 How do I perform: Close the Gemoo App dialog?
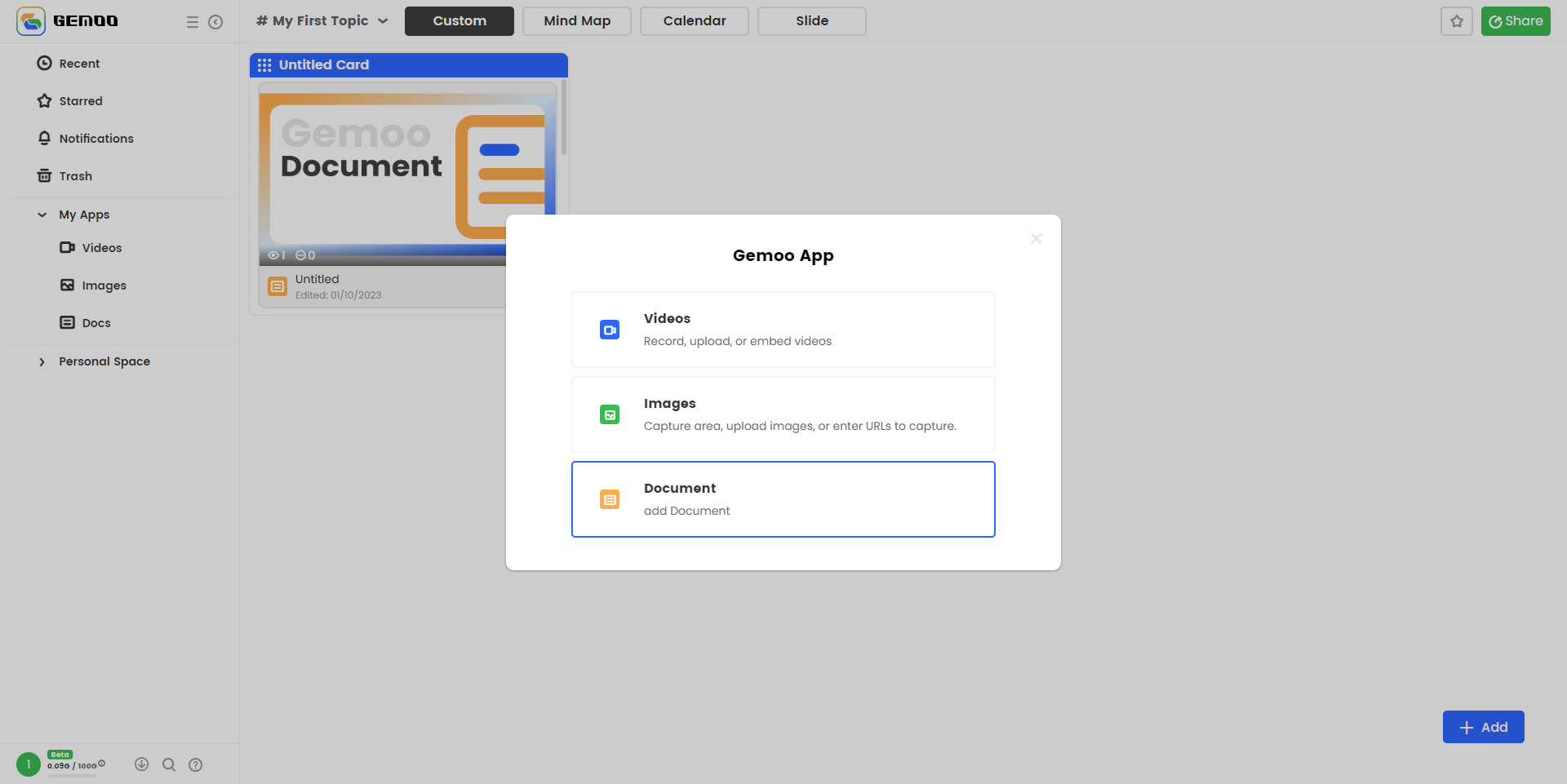click(1037, 239)
